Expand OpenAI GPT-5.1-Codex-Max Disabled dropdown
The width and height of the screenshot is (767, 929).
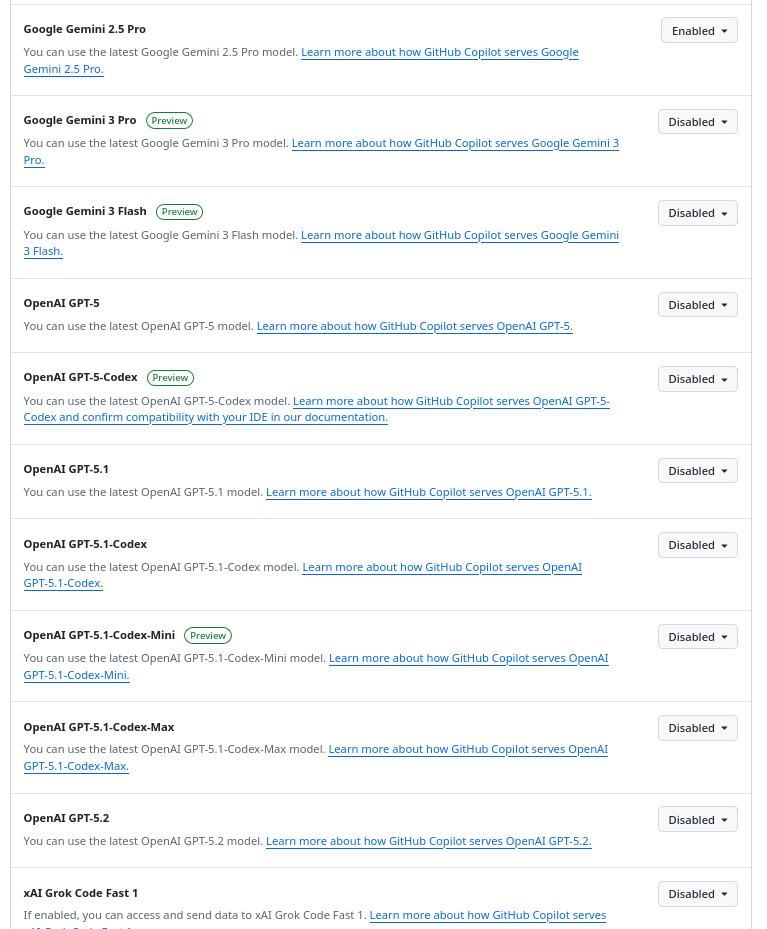click(x=697, y=728)
